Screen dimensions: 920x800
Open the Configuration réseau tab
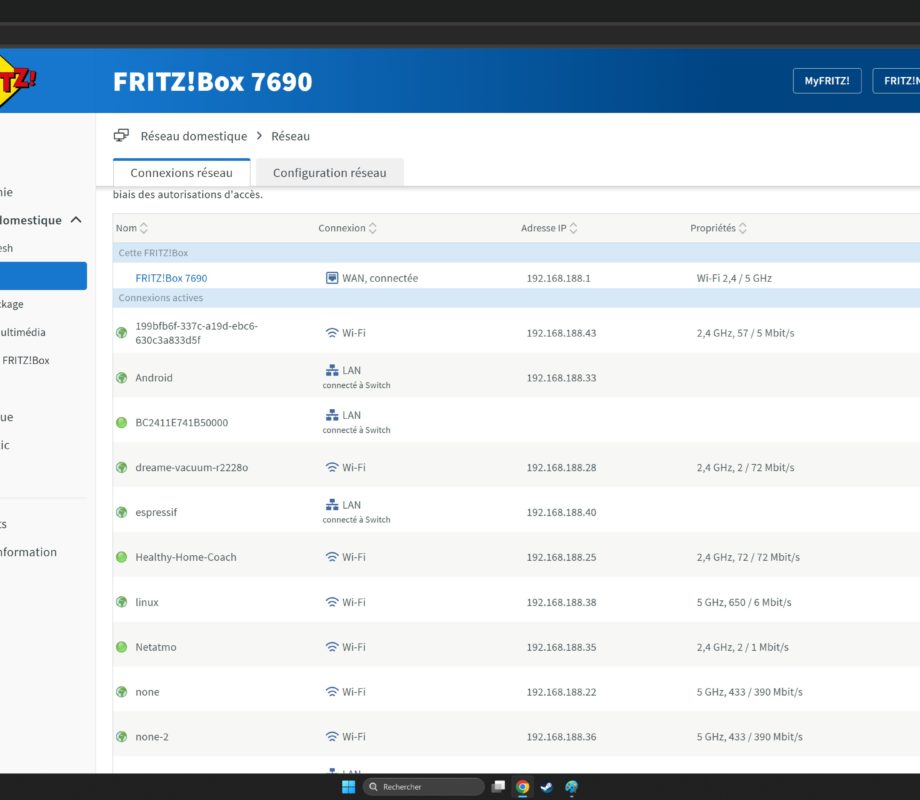(330, 173)
